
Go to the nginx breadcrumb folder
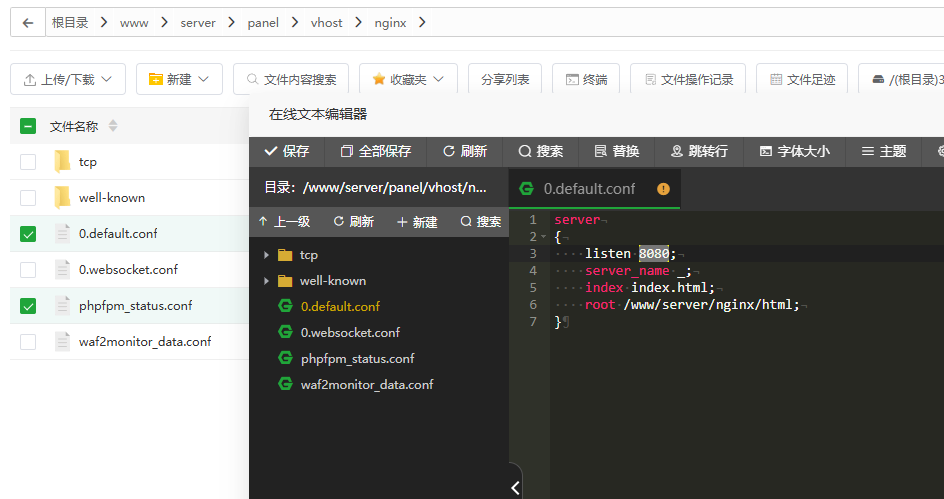pyautogui.click(x=390, y=23)
